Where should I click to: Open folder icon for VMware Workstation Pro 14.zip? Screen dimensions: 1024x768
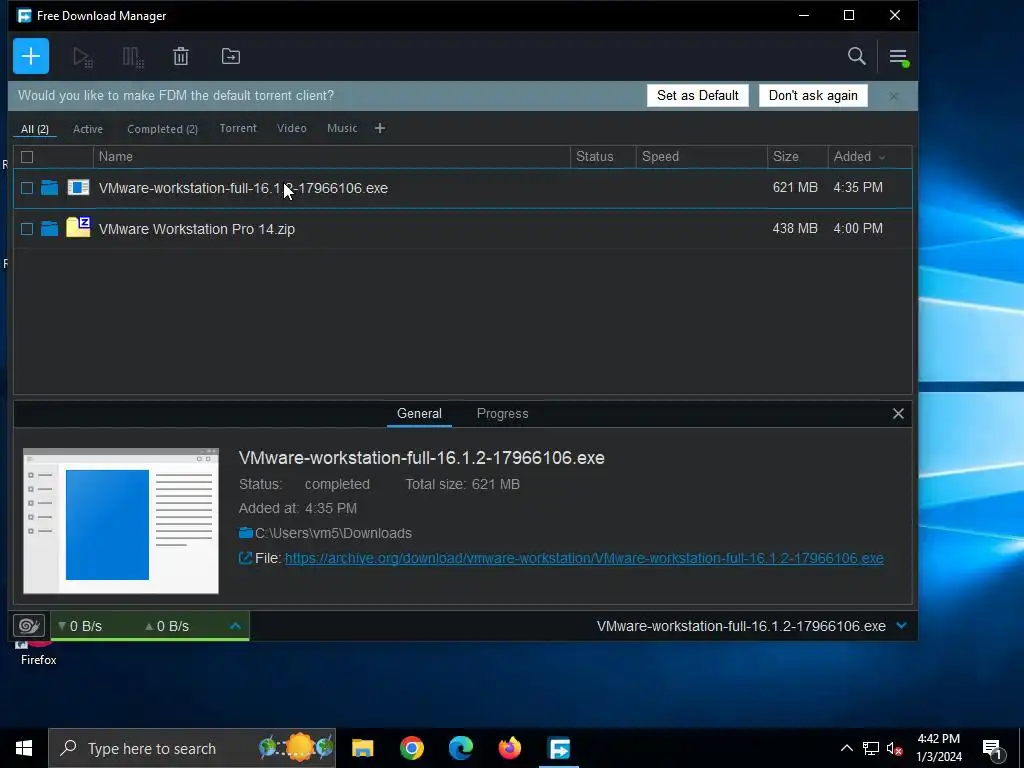click(50, 229)
